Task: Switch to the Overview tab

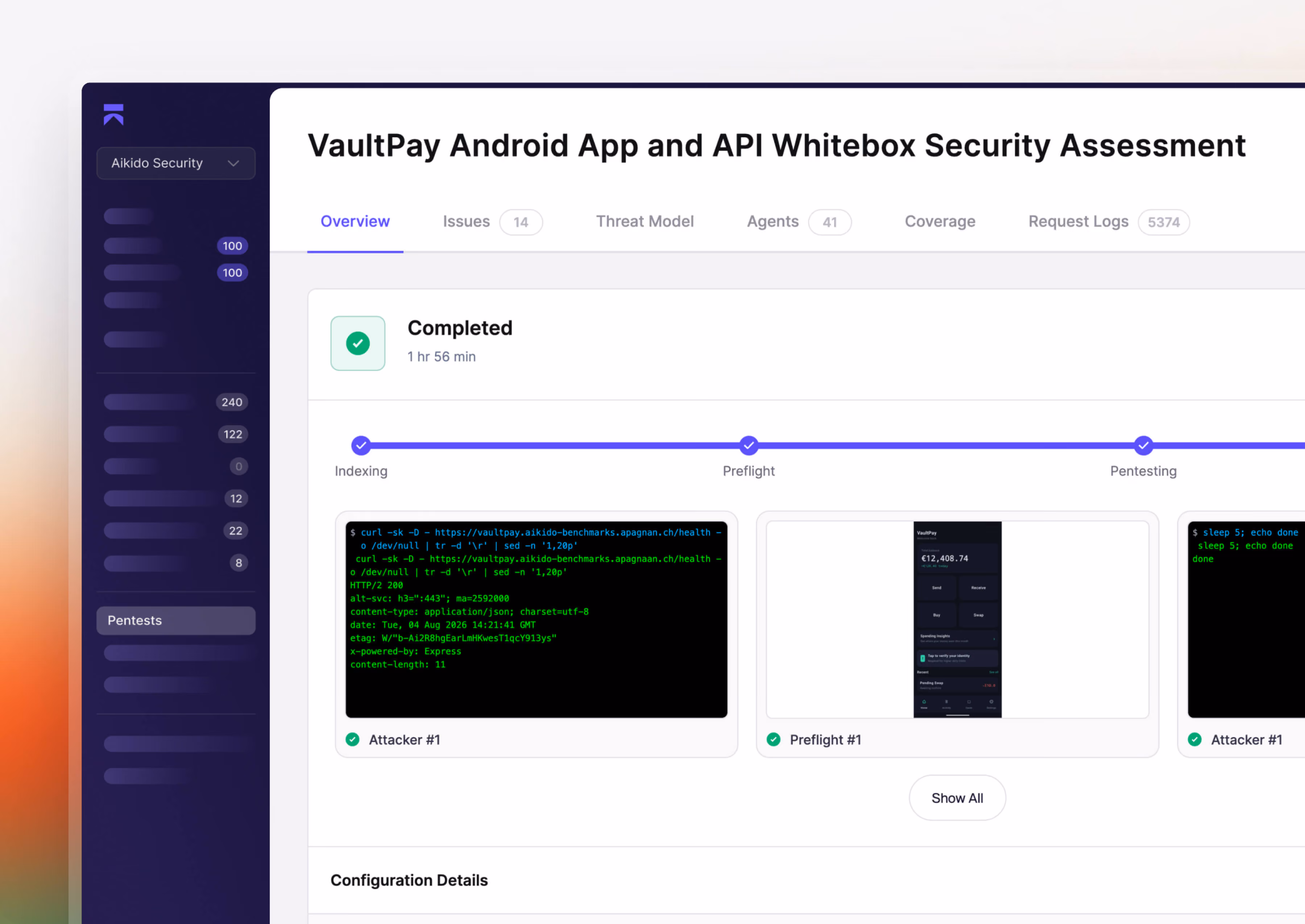Action: click(x=355, y=221)
